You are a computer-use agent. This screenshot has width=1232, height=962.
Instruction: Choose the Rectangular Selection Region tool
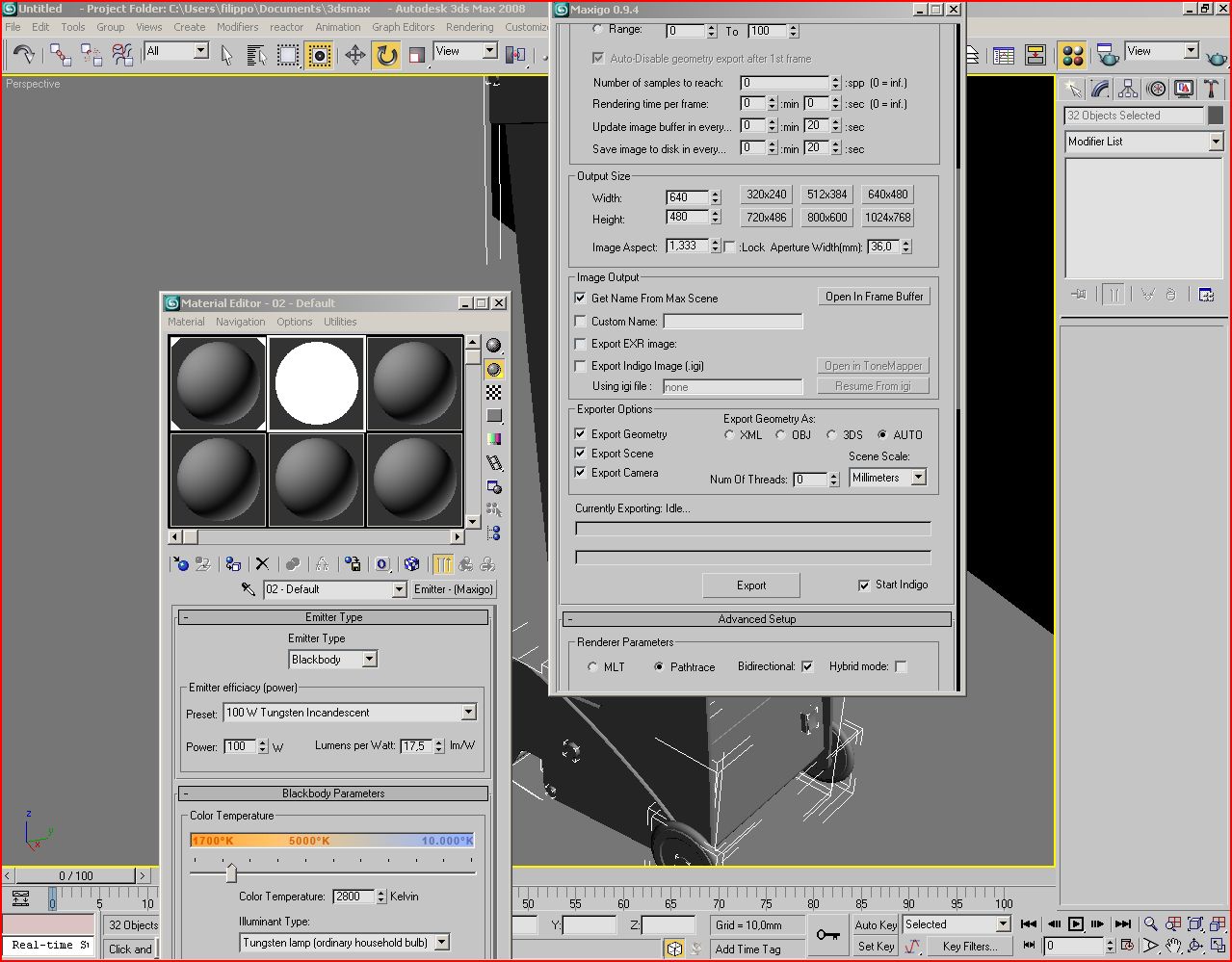coord(287,55)
